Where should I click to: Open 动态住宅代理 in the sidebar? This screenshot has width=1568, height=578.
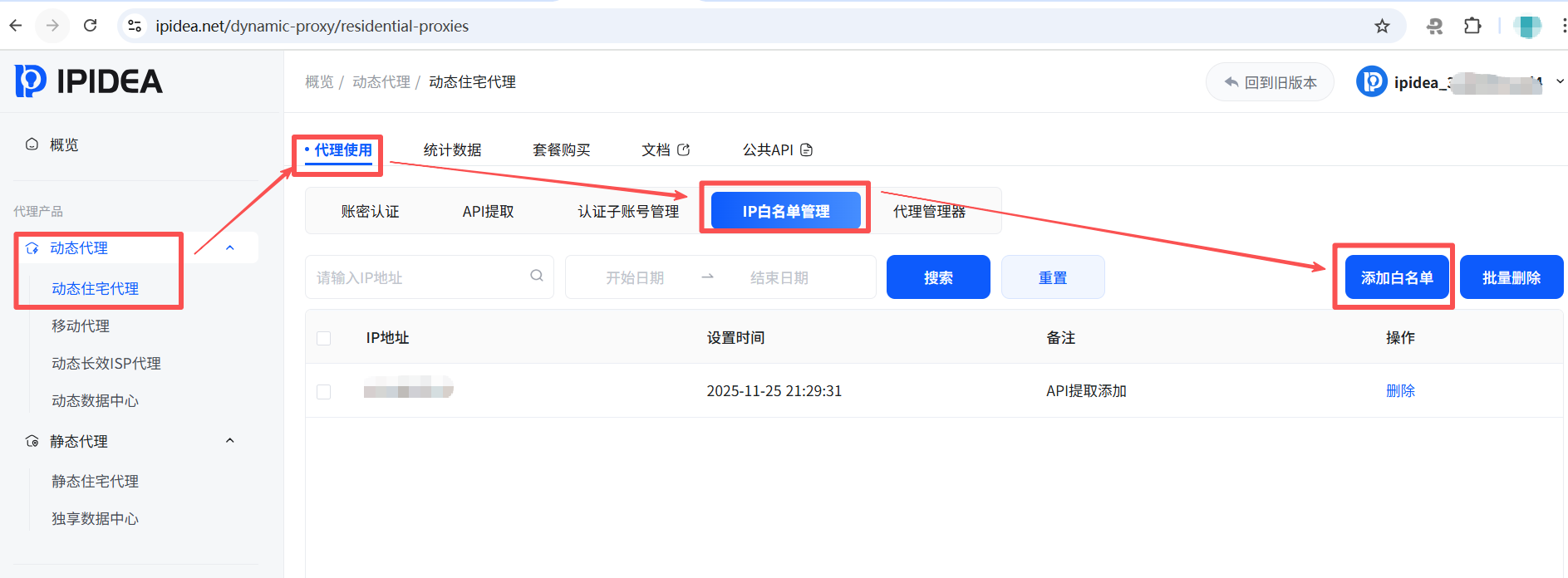pos(96,288)
